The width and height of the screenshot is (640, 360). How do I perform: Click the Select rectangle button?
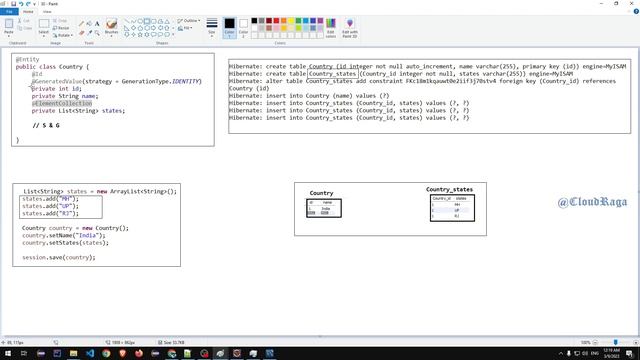[44, 25]
